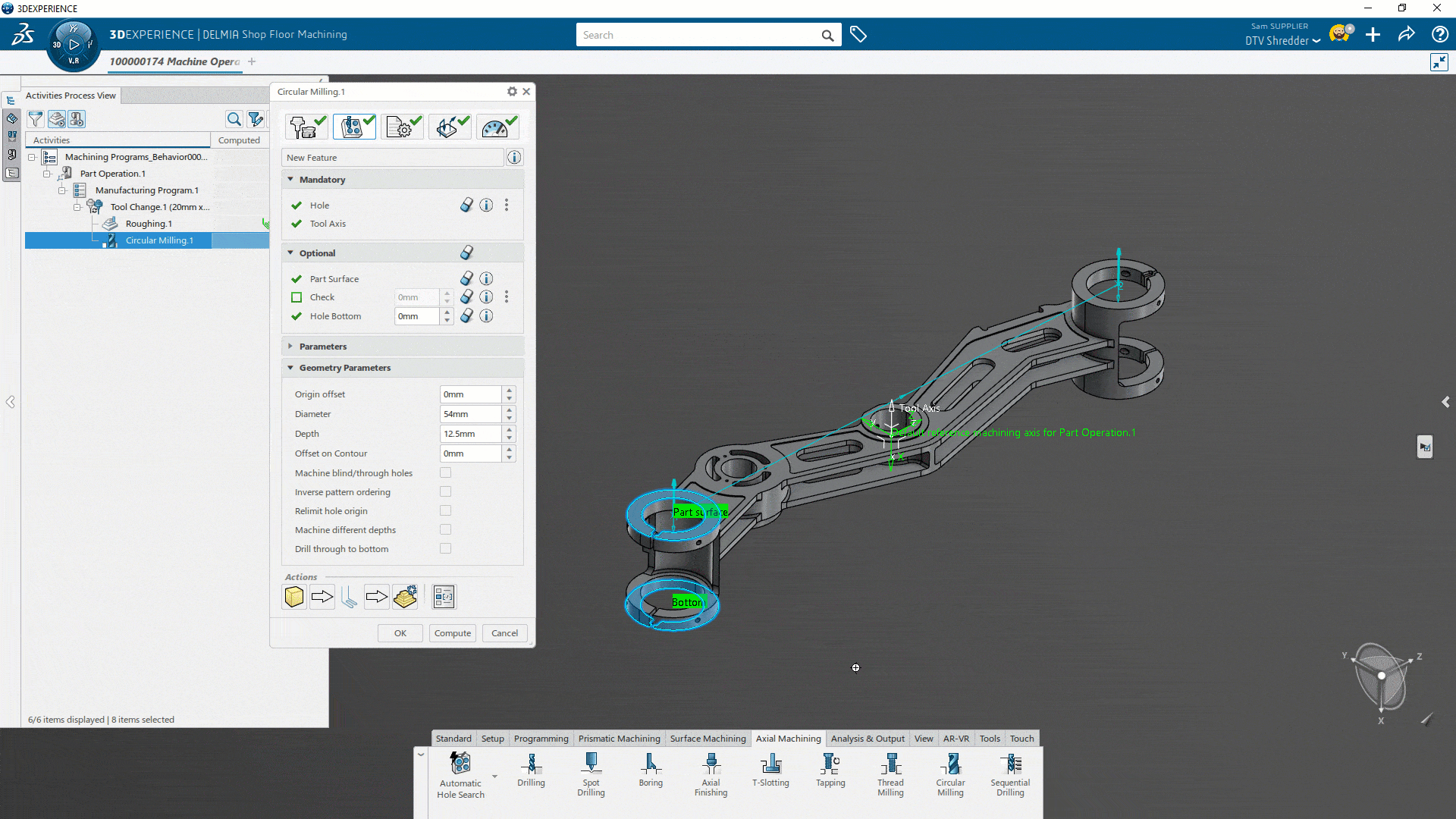Open the strategy settings tab with gear icon

tap(402, 126)
